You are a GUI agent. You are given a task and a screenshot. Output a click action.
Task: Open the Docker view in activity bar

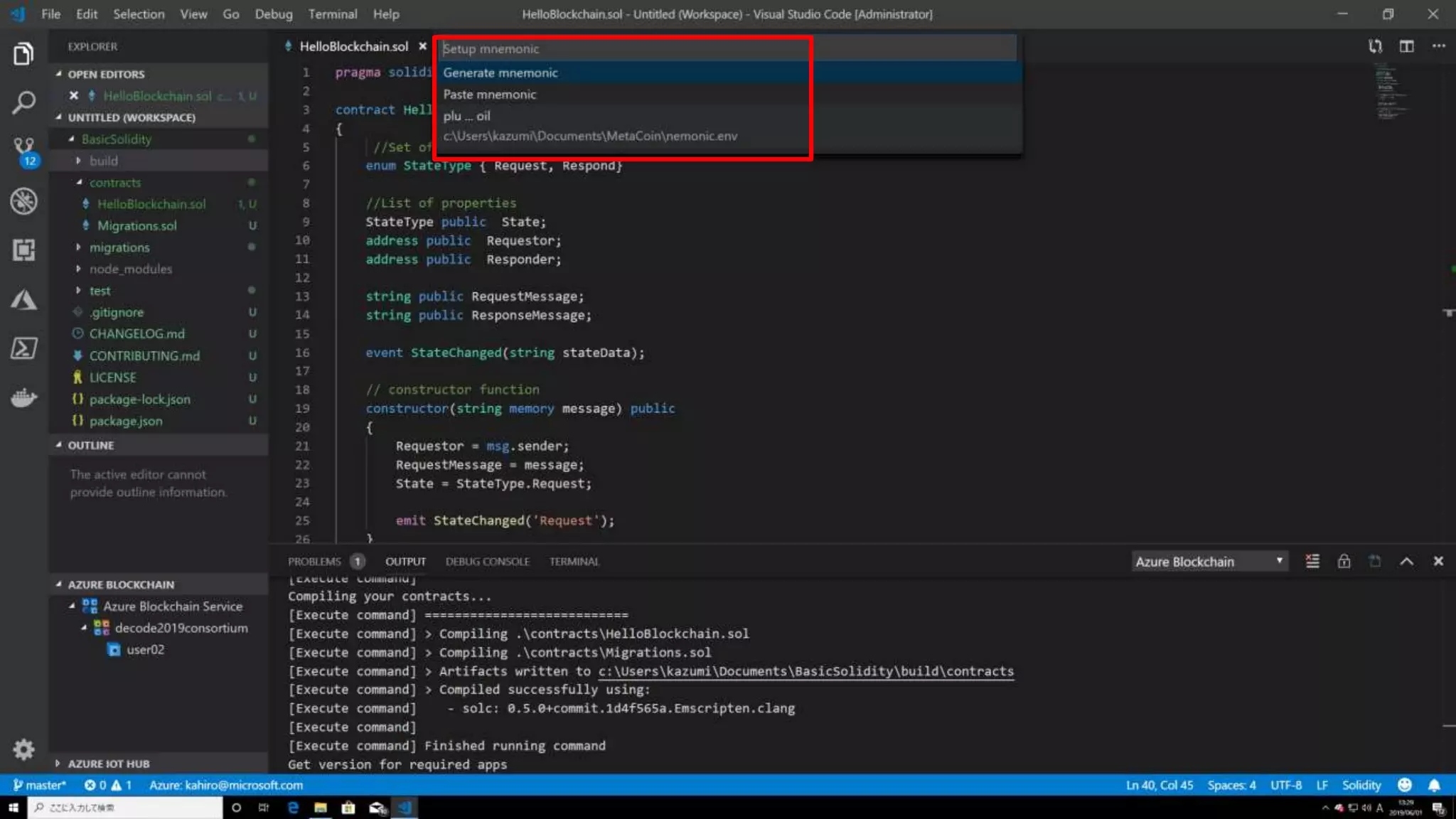[23, 397]
